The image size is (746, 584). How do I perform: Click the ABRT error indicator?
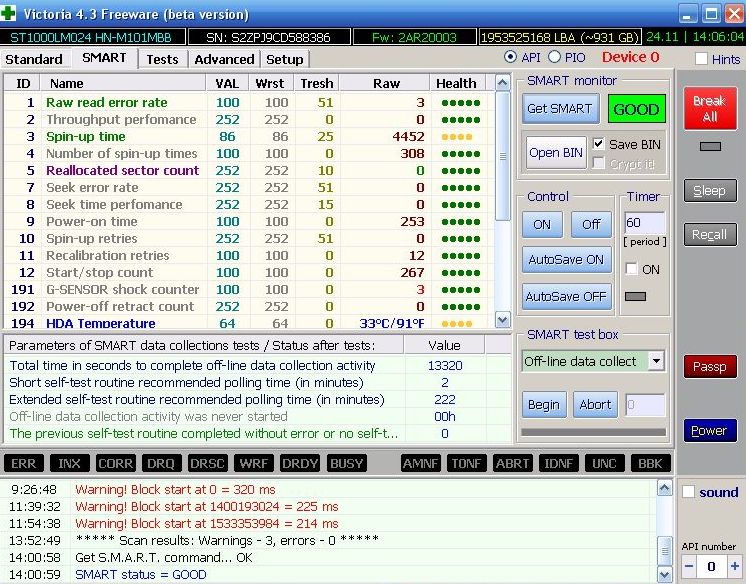512,463
